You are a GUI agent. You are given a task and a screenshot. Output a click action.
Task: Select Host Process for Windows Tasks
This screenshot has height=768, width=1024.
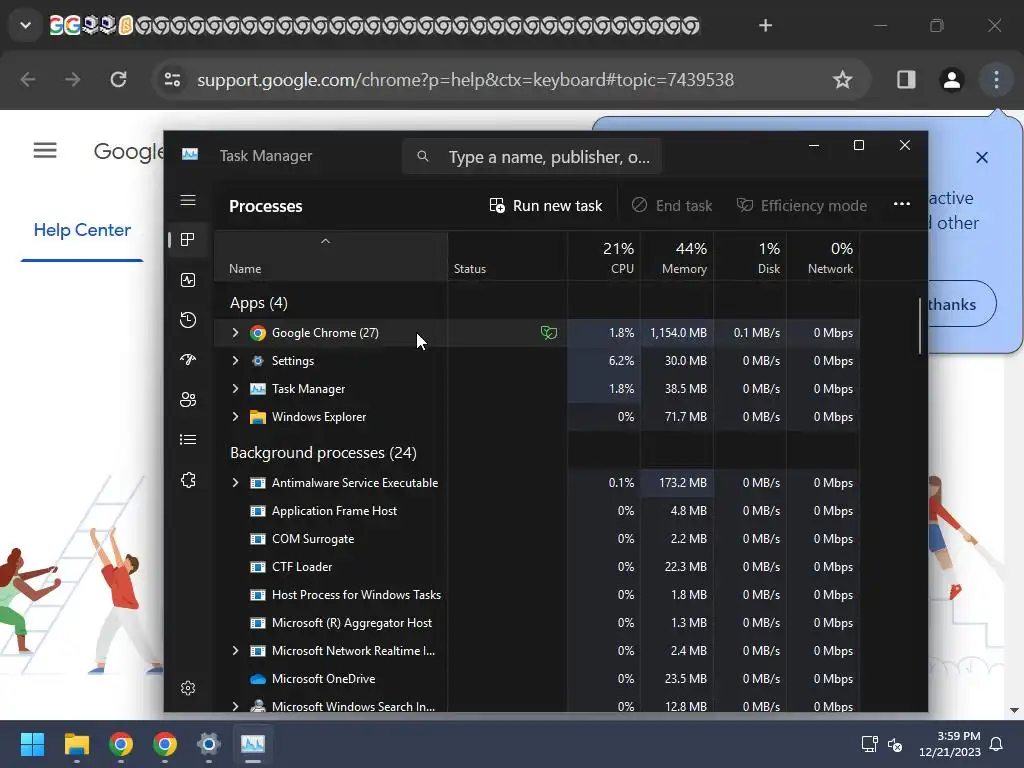537,595
